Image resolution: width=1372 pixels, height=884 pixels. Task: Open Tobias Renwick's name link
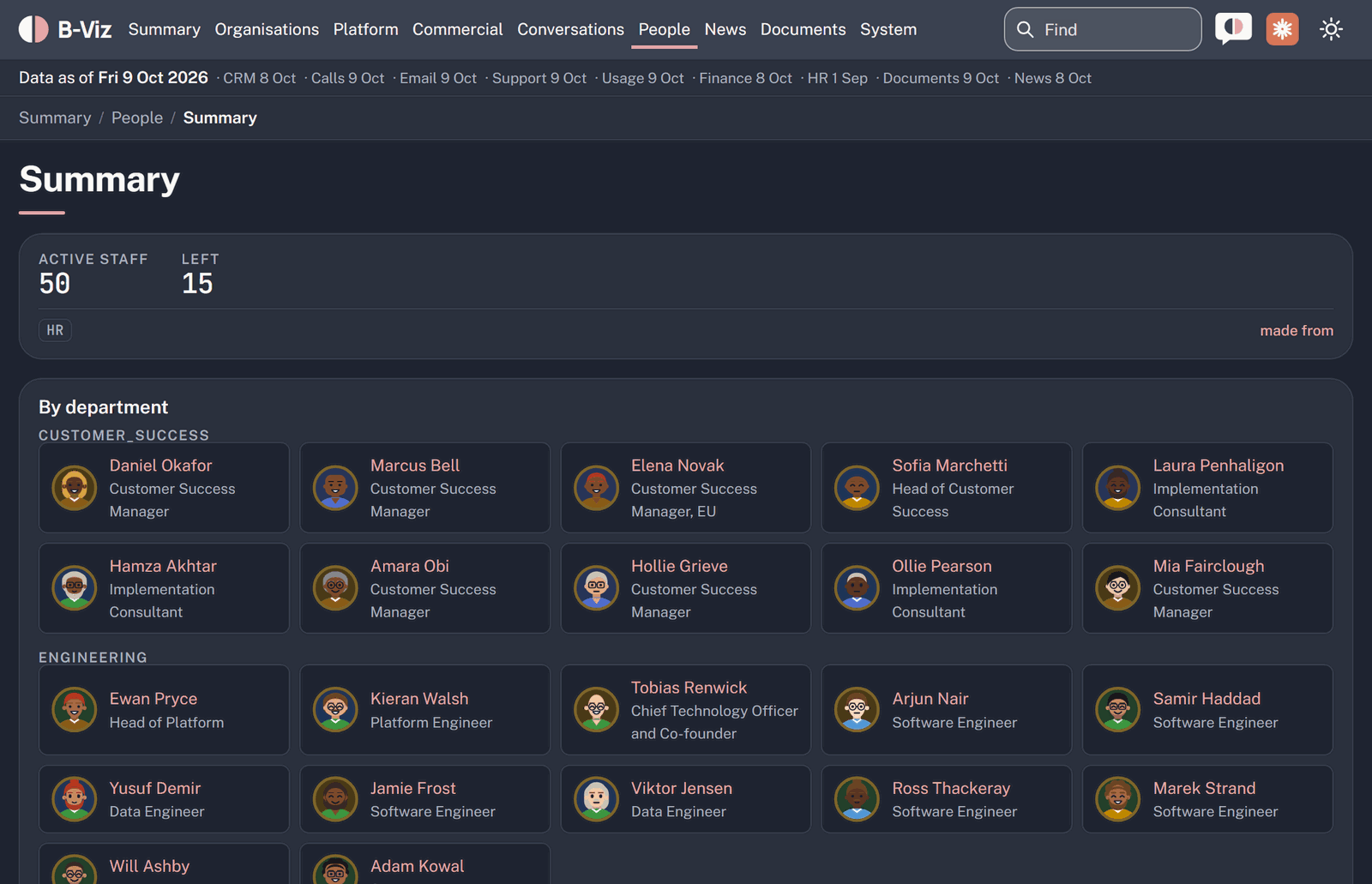pos(689,688)
